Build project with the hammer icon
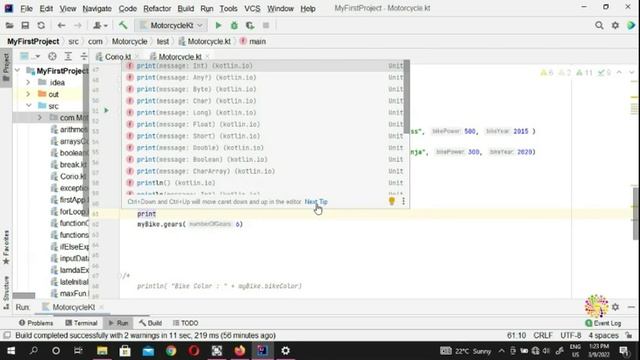 tap(123, 25)
